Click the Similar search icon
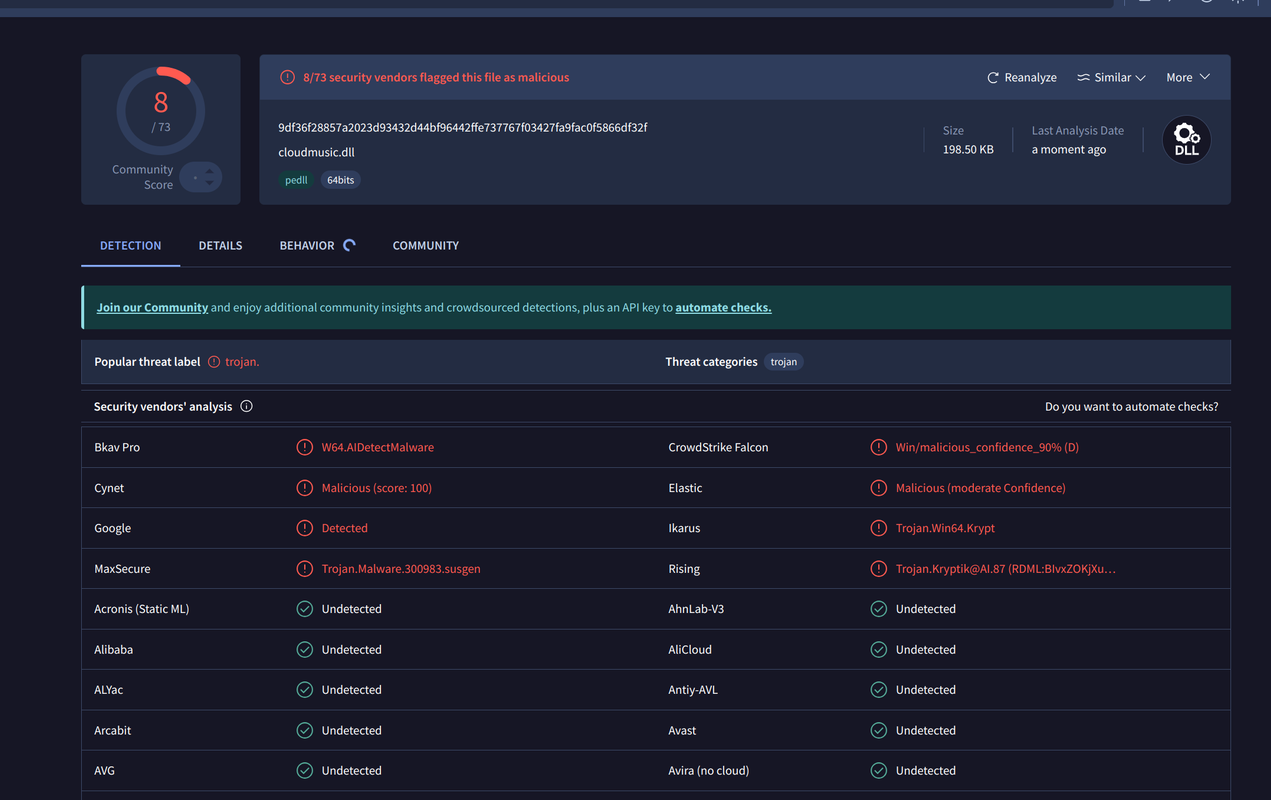Viewport: 1271px width, 800px height. (x=1083, y=78)
